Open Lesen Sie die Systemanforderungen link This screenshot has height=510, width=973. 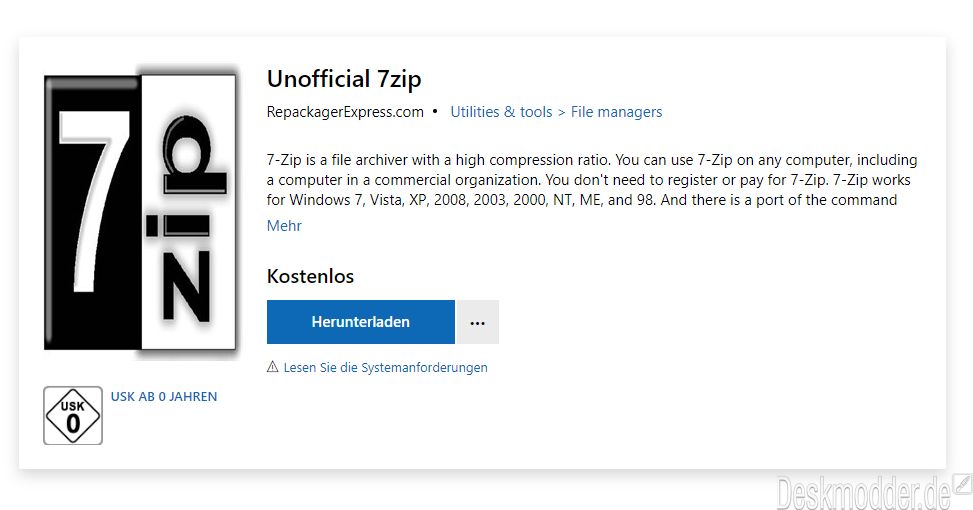pos(385,367)
